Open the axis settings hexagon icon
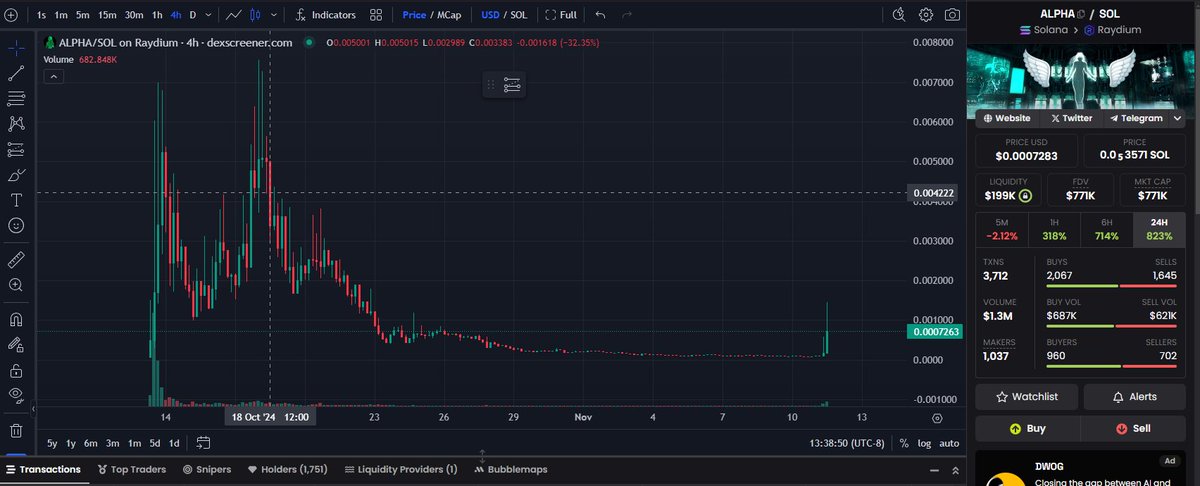 click(937, 417)
